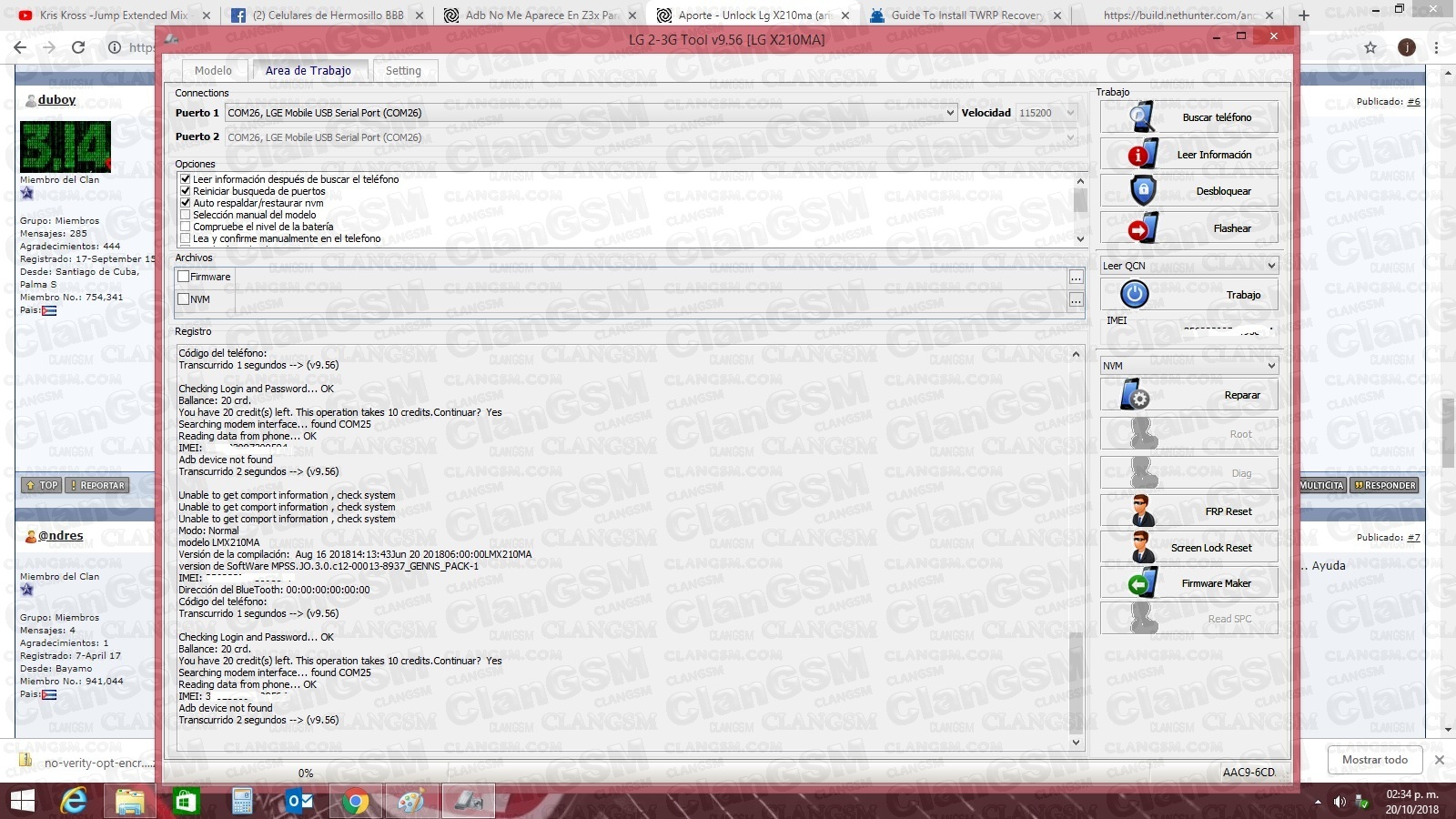The height and width of the screenshot is (819, 1456).
Task: Open Calculator from the taskbar
Action: tap(242, 801)
